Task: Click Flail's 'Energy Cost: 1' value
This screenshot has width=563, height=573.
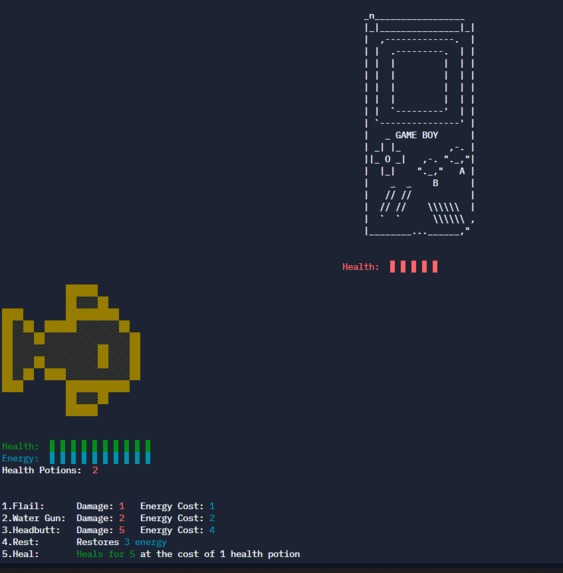Action: click(x=178, y=506)
